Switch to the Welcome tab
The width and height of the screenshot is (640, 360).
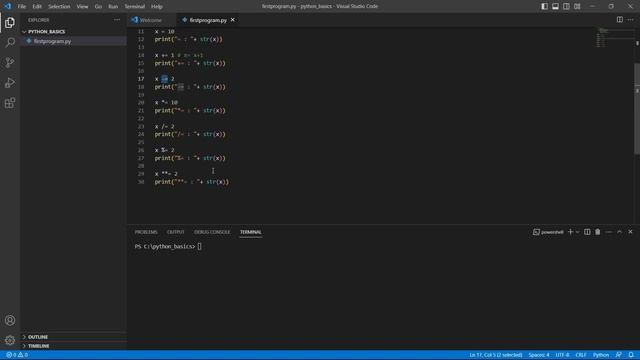click(150, 20)
